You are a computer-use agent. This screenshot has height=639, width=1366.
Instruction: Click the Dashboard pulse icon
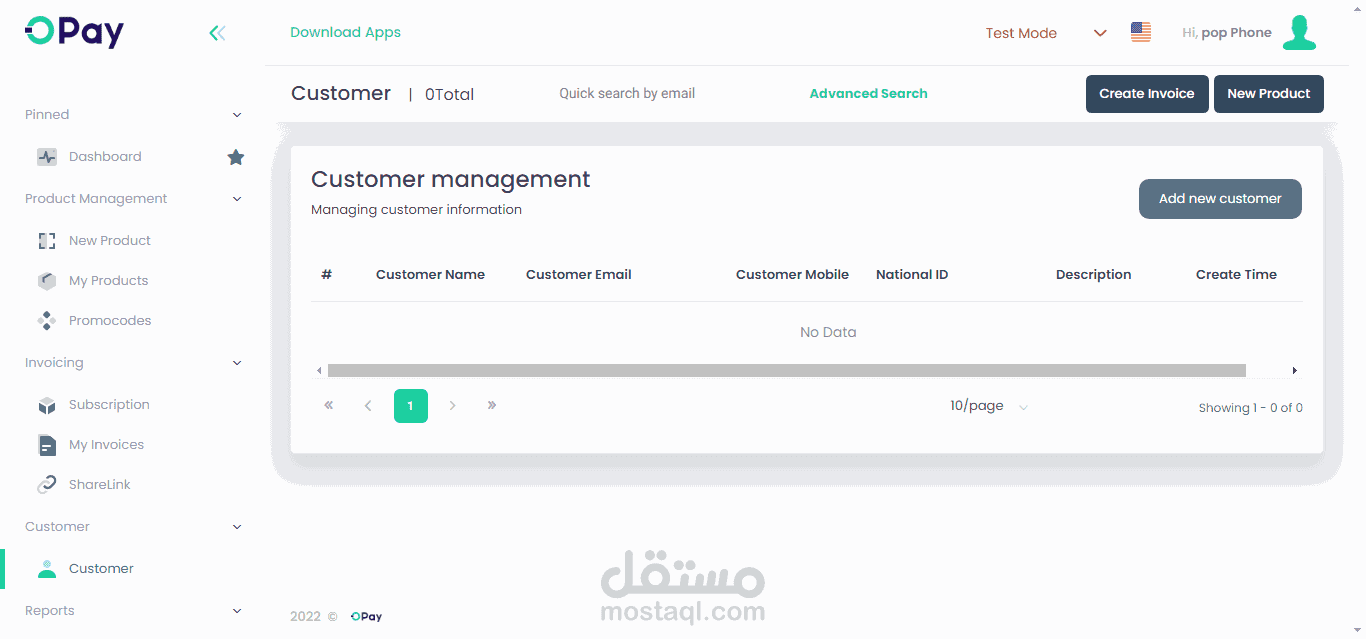click(x=47, y=157)
